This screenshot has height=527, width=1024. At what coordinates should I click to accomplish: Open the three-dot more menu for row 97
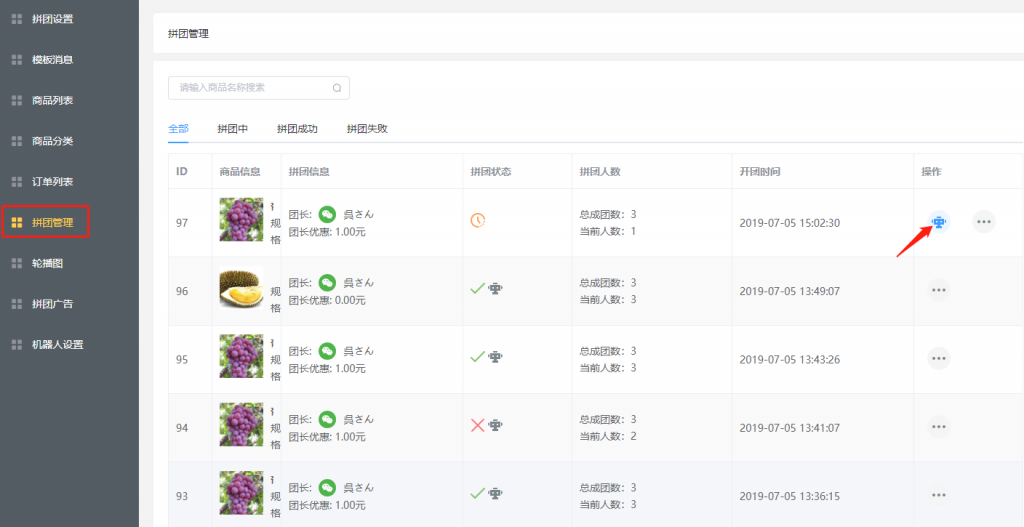click(984, 222)
